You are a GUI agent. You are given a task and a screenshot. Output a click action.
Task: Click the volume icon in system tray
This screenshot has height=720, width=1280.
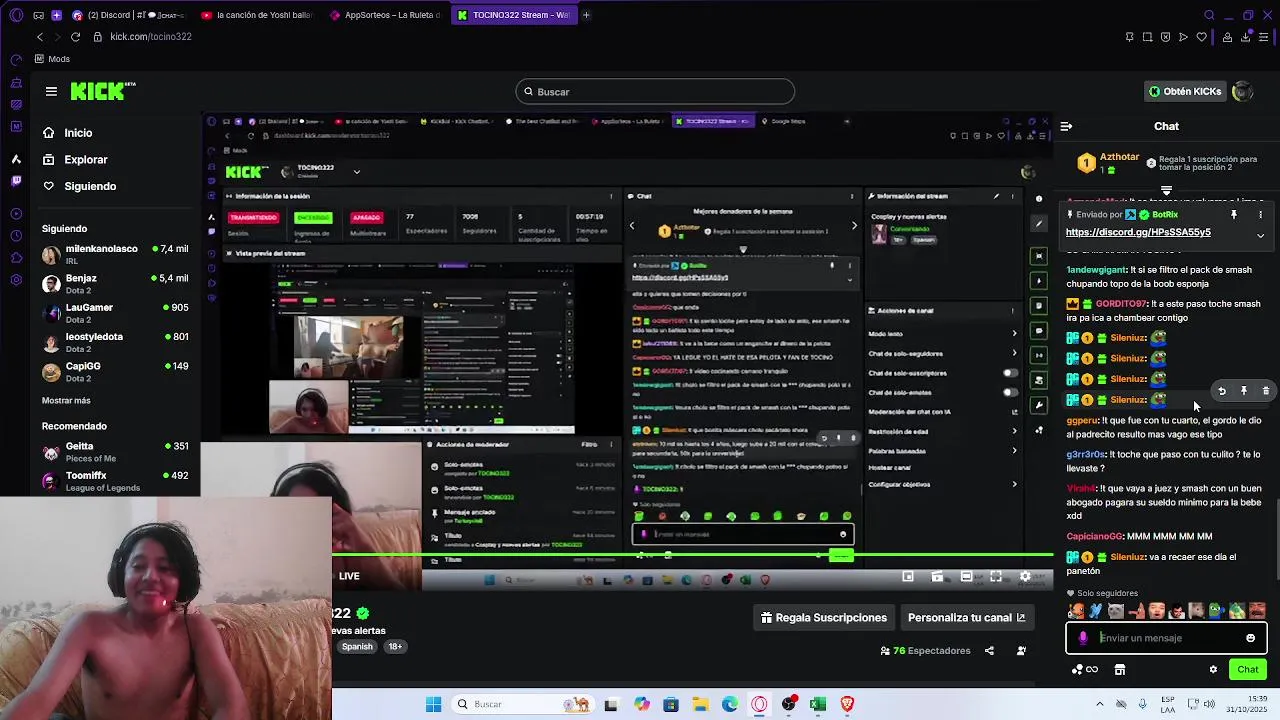(1209, 704)
